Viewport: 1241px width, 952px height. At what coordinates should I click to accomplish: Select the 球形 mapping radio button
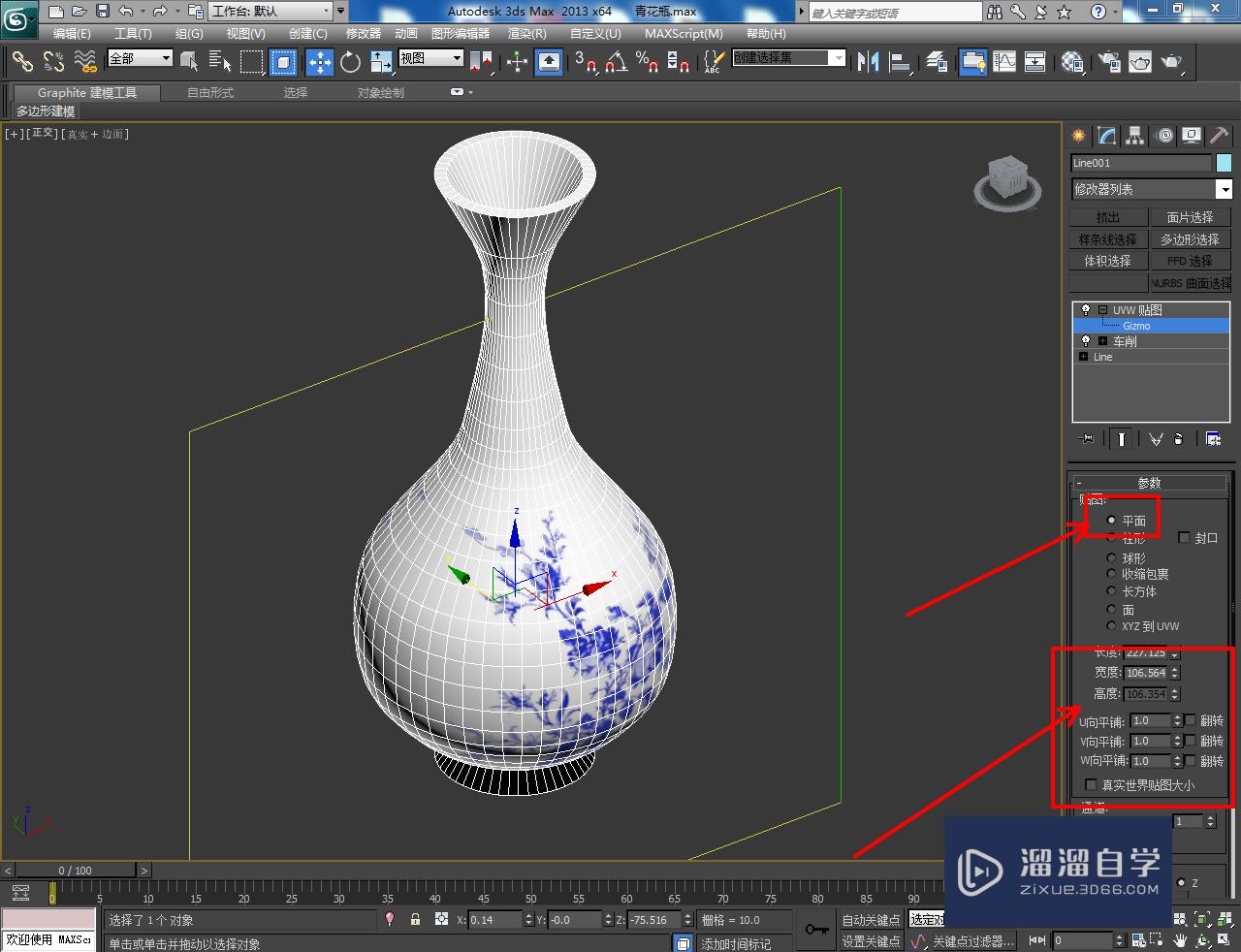point(1111,558)
